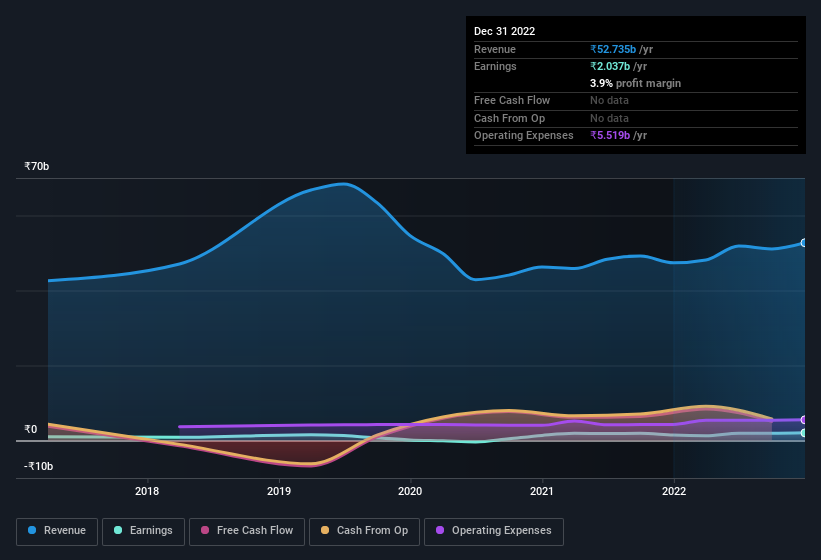821x560 pixels.
Task: Click the Dec 31 2022 tooltip date
Action: click(504, 31)
